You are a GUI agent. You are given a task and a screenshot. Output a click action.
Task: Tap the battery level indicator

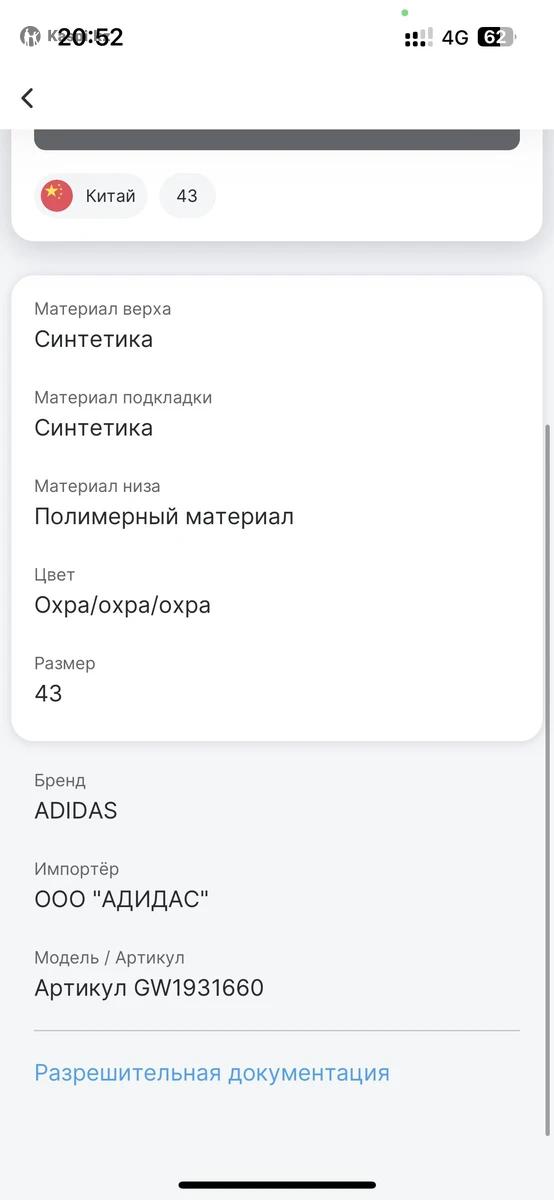click(x=496, y=38)
